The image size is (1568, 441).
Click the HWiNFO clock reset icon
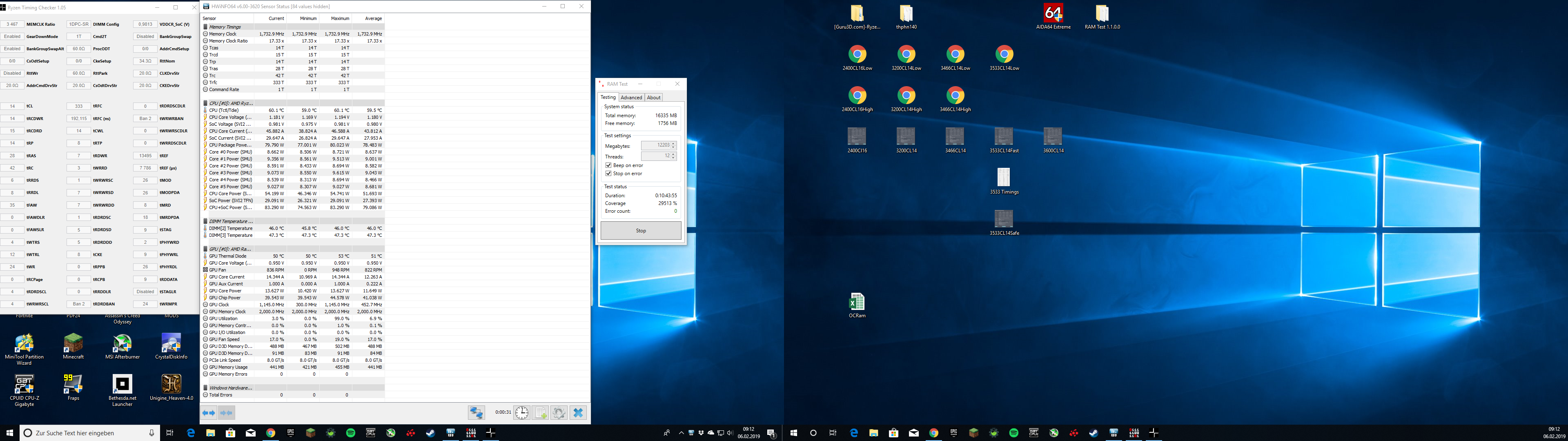[x=522, y=413]
